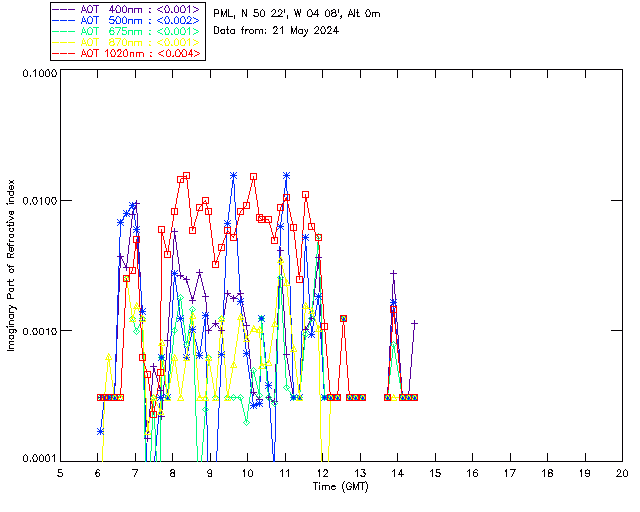Click the x-axis tick label 9
Viewport: 640px width, 512px height.
[210, 473]
